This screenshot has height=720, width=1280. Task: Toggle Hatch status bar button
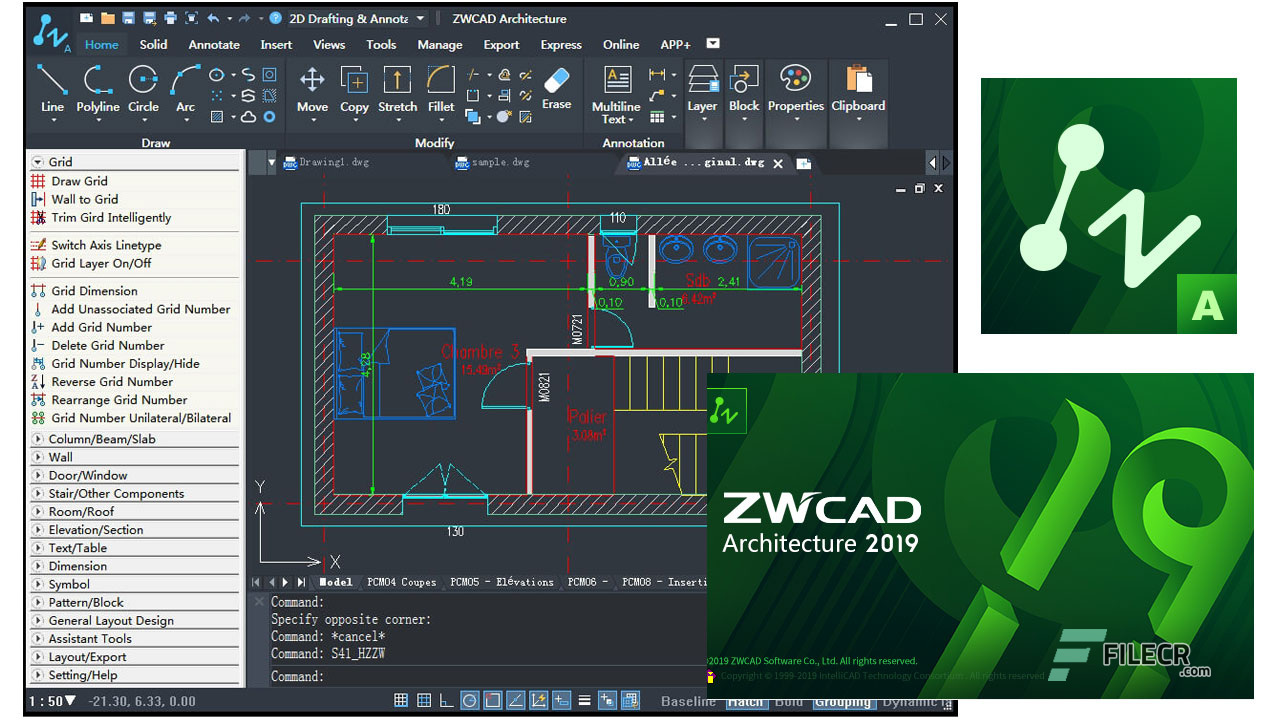pos(745,702)
